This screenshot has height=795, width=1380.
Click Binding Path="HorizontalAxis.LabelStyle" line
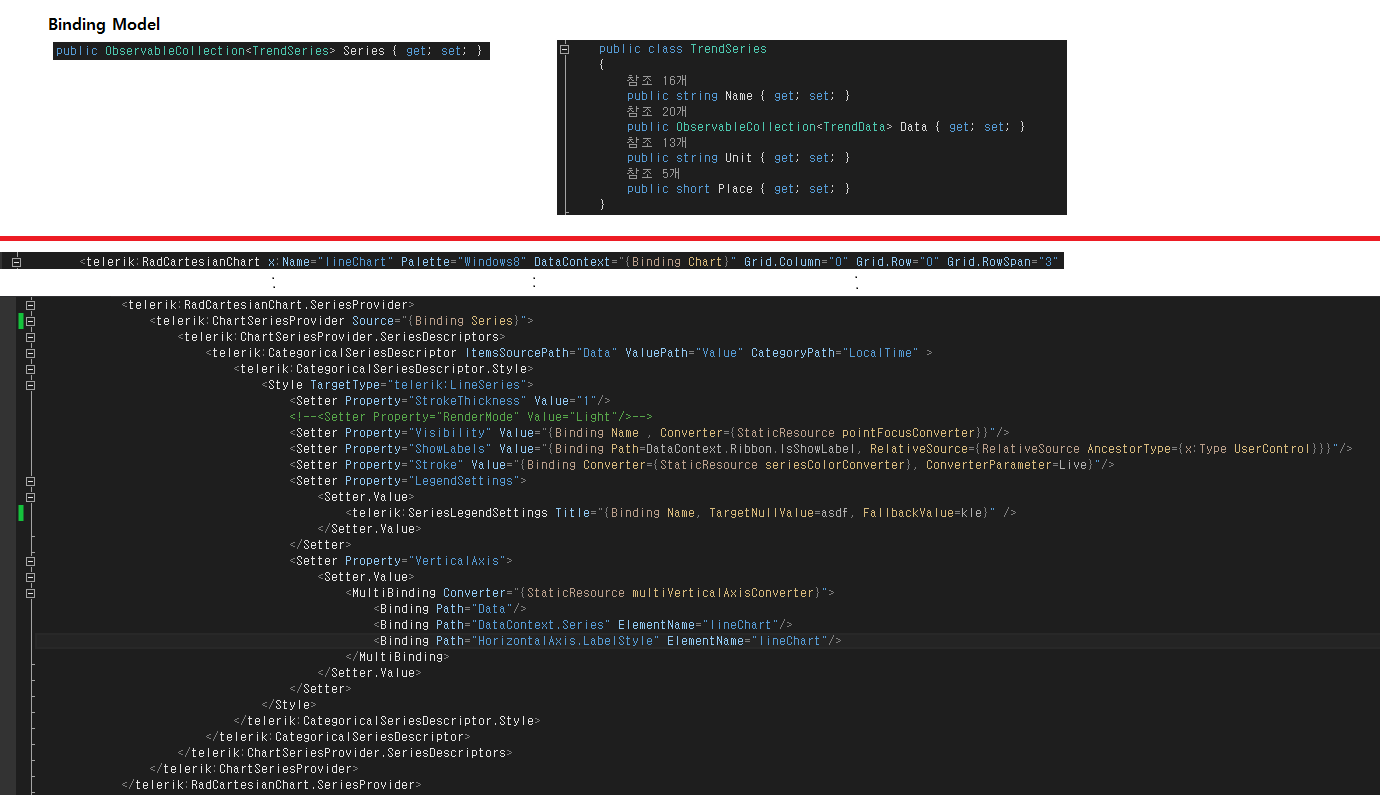(608, 641)
